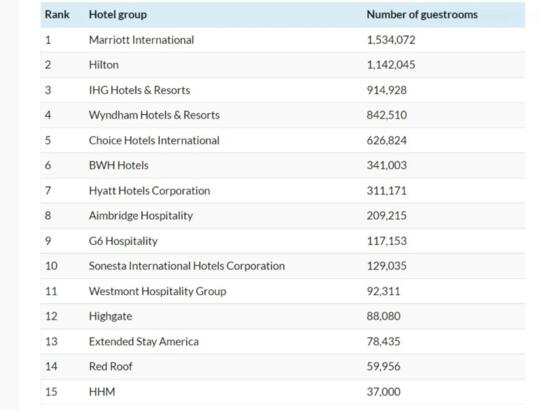This screenshot has width=540, height=410.
Task: Click Choice Hotels International text
Action: (154, 140)
